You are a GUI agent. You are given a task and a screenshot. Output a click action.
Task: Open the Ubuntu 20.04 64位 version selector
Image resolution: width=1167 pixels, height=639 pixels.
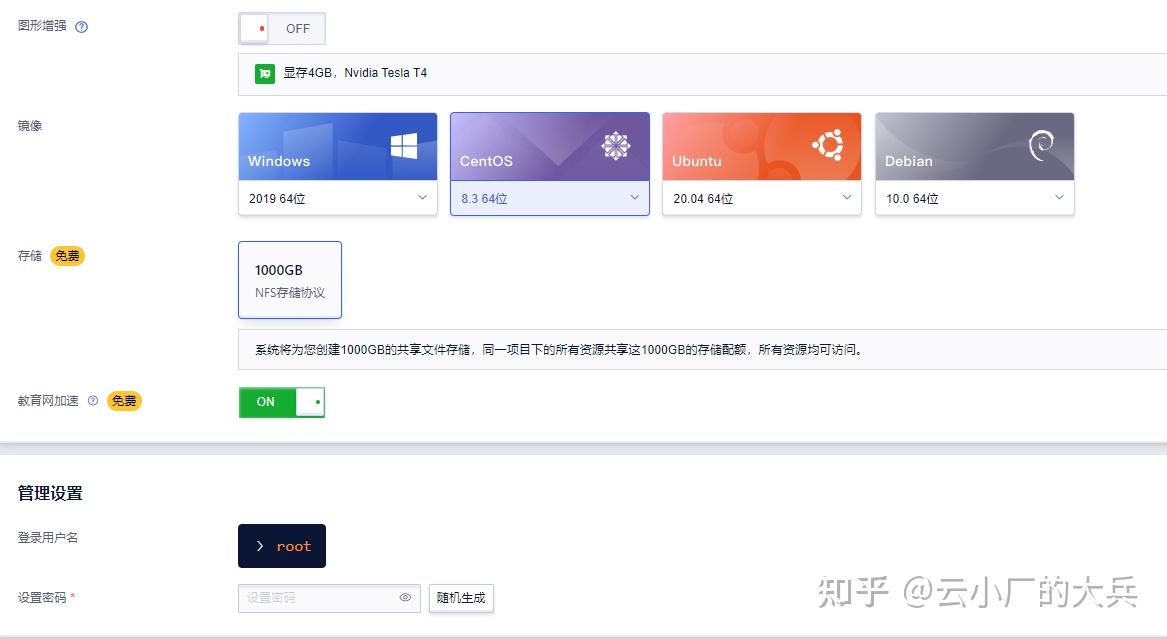[x=761, y=198]
